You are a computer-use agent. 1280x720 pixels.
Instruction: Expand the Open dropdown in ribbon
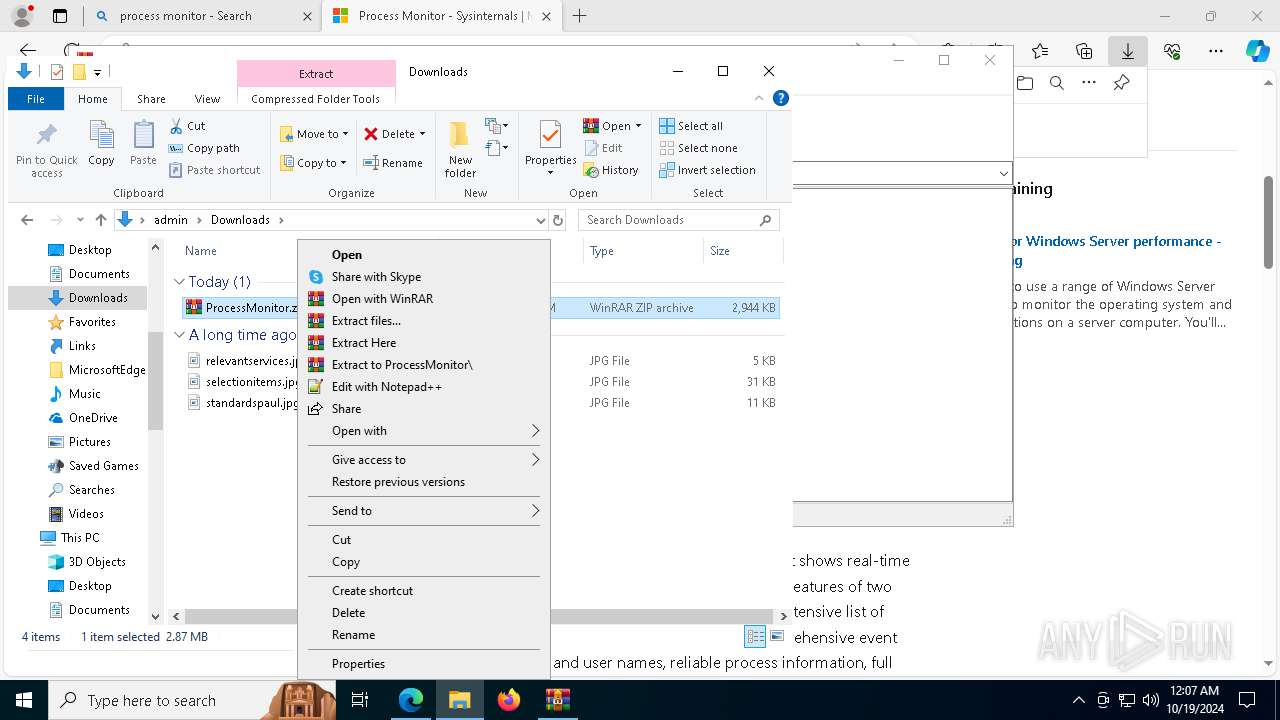[x=612, y=126]
